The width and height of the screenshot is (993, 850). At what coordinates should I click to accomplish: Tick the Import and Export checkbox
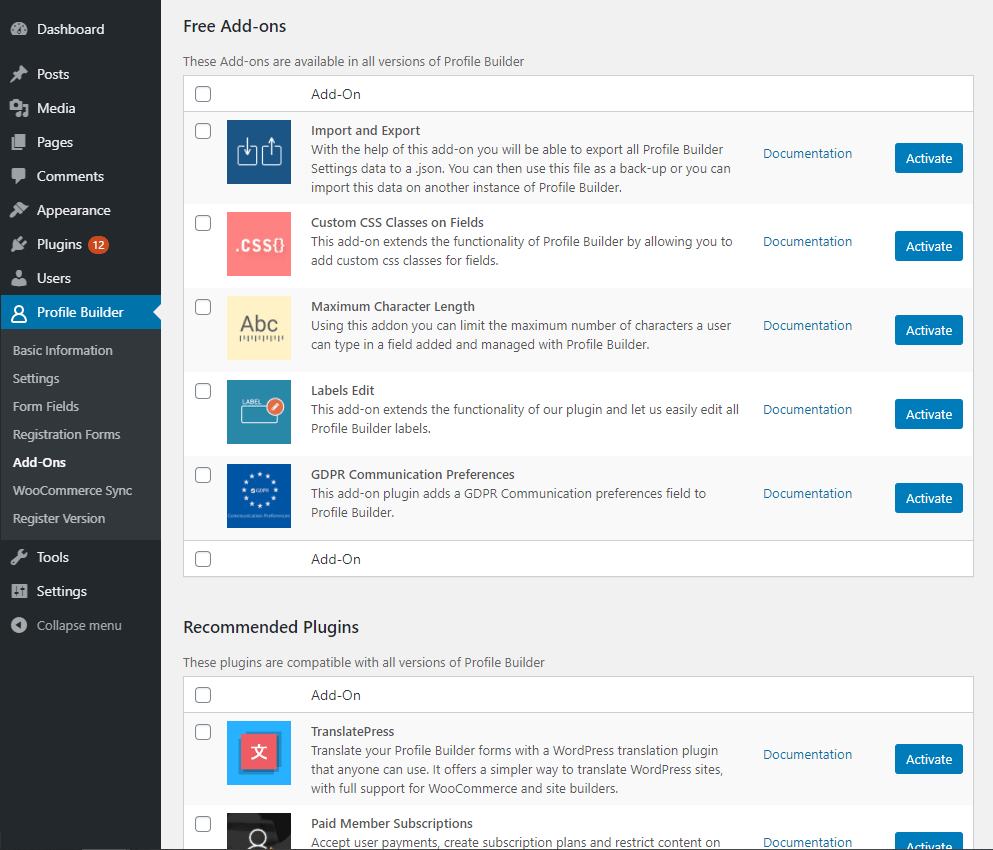click(x=203, y=131)
